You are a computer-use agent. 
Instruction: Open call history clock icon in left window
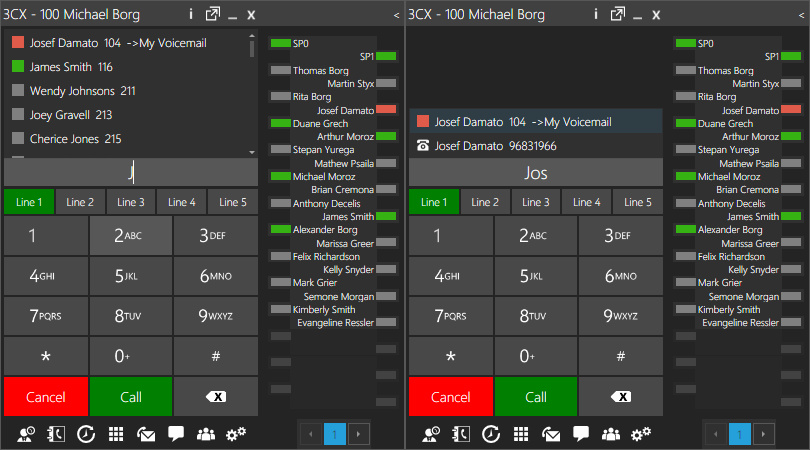coord(86,434)
